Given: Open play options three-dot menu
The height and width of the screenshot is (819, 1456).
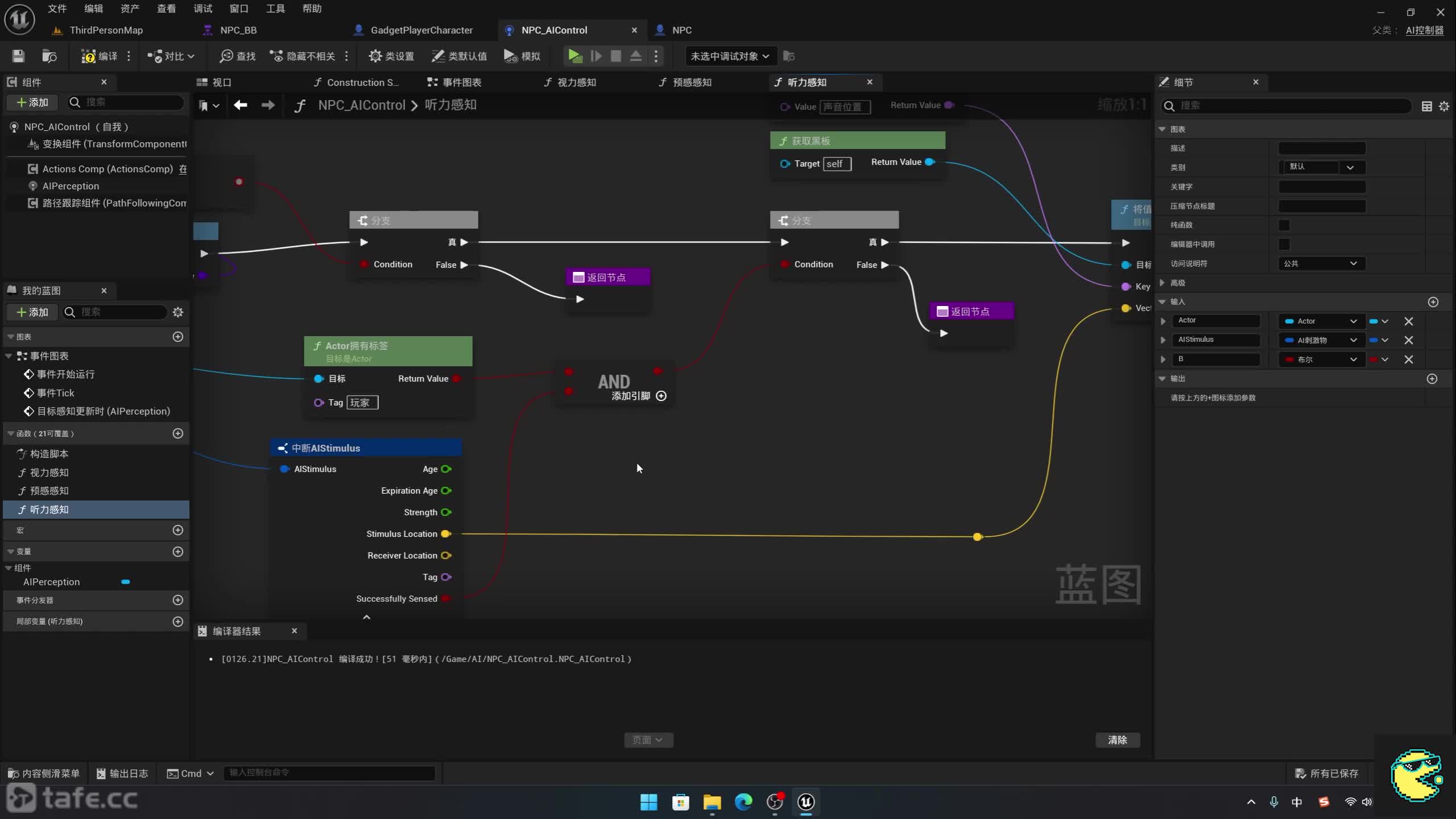Looking at the screenshot, I should [x=656, y=56].
